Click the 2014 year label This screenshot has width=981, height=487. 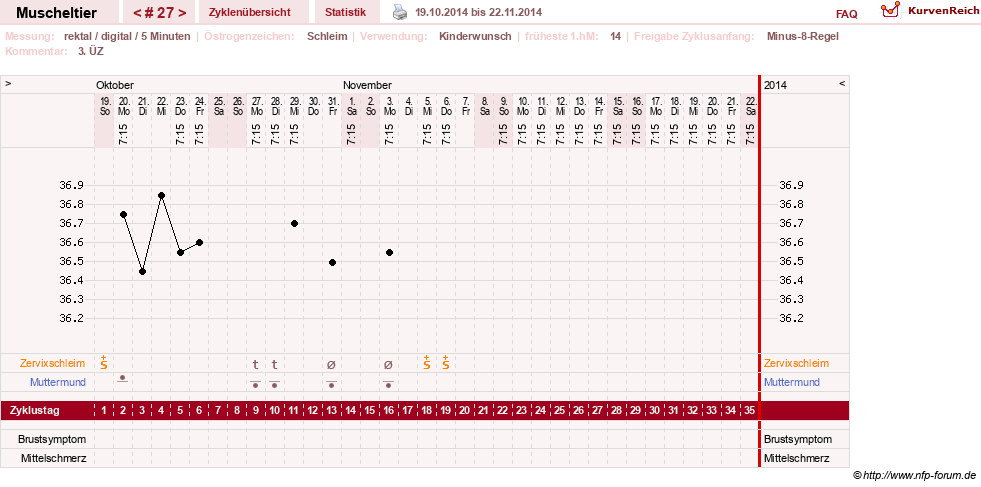tap(775, 85)
